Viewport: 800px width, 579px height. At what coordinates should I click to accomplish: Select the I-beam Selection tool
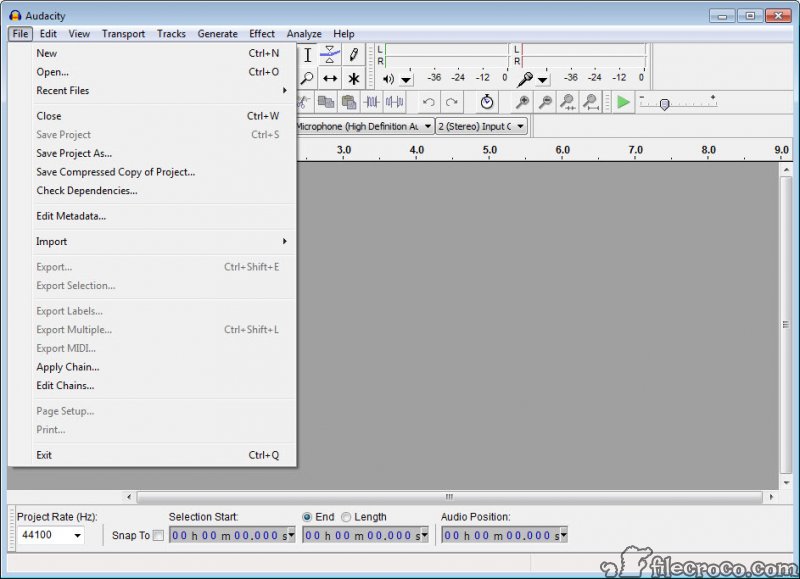308,55
